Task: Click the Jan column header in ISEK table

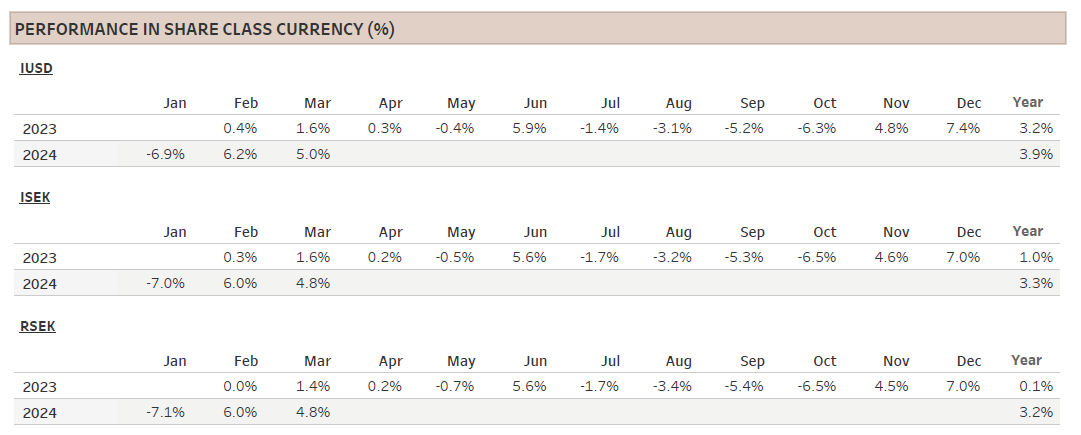Action: point(175,232)
